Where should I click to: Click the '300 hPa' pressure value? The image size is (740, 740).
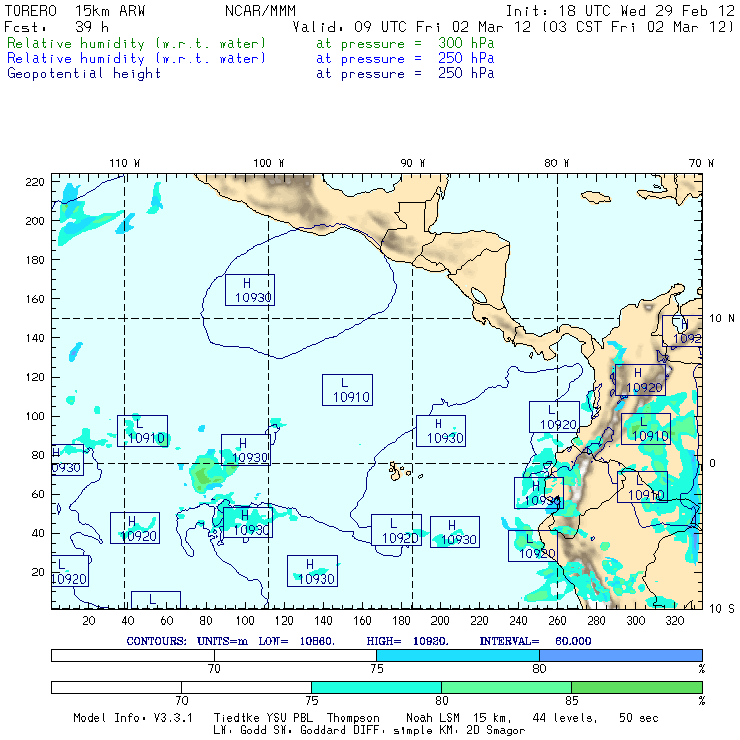(466, 43)
